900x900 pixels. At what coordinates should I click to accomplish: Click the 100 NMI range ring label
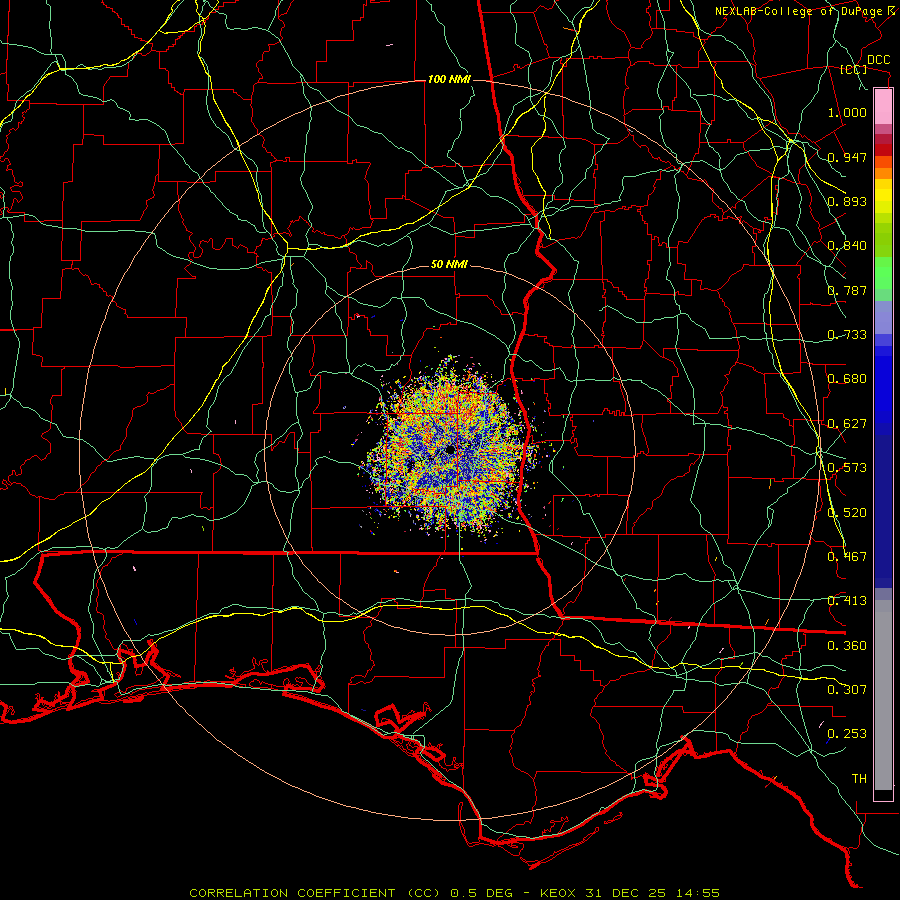click(x=449, y=79)
